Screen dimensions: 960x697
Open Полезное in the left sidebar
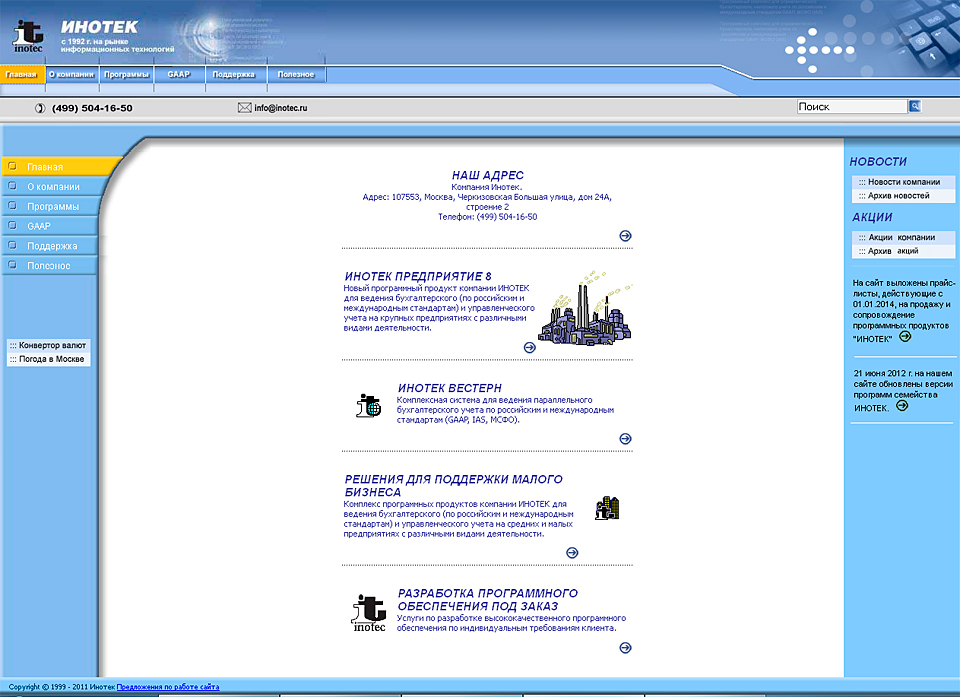(x=50, y=265)
